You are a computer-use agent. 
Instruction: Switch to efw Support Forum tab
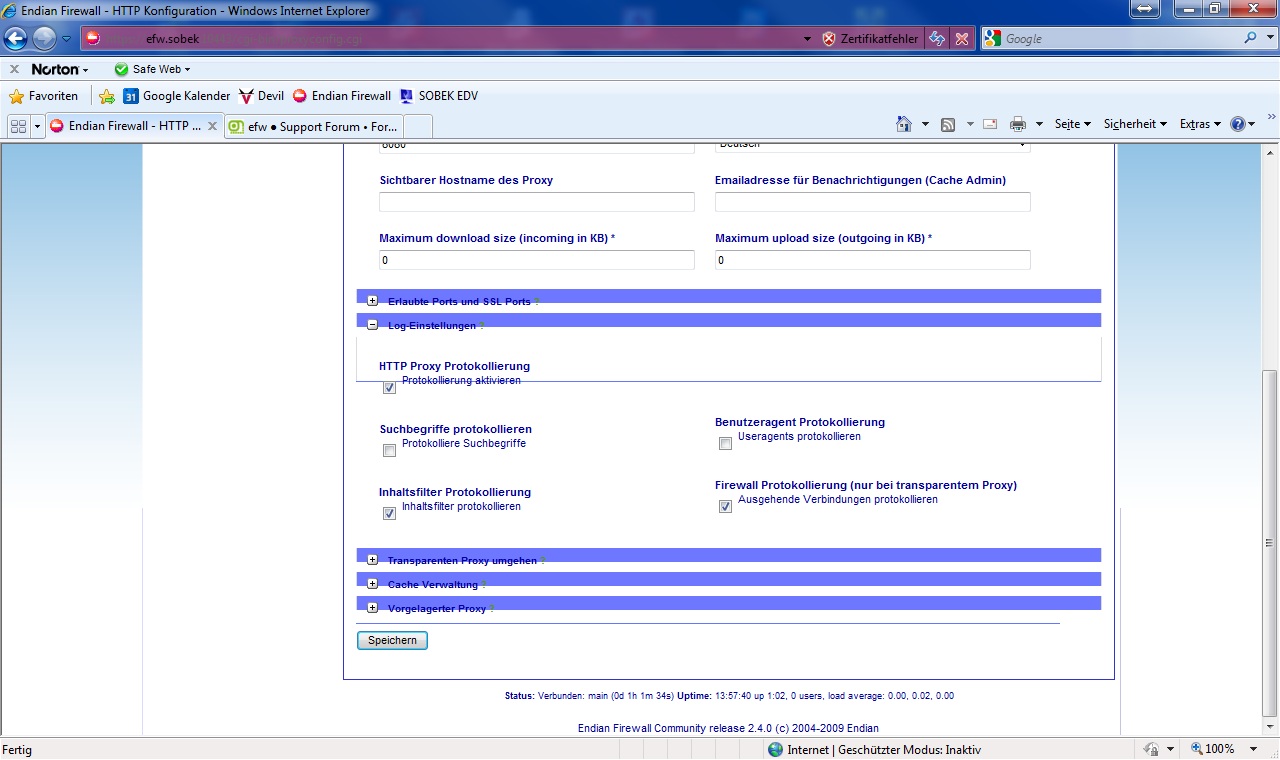tap(314, 127)
